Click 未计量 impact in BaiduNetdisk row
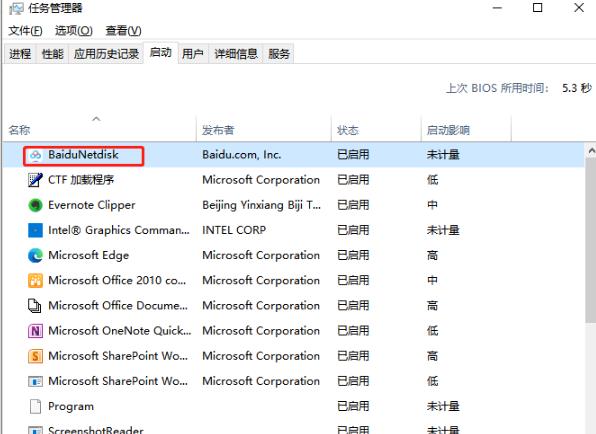This screenshot has width=596, height=434. 443,155
